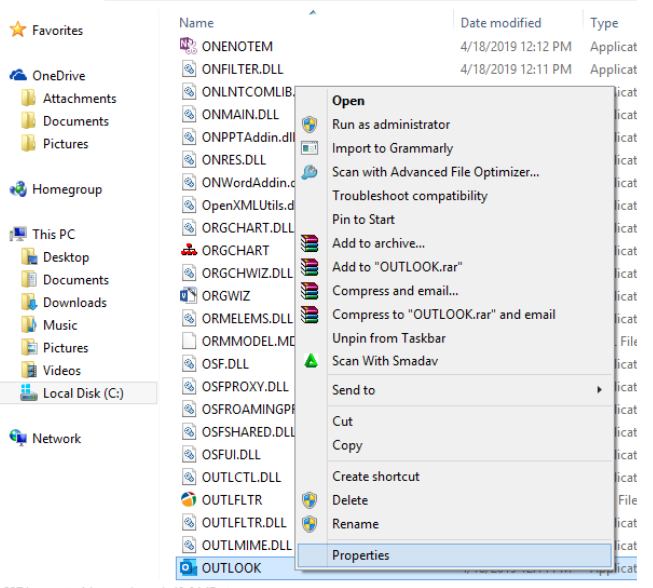Screen dimensions: 653x588
Task: Click the Music folder icon in sidebar
Action: 29,324
